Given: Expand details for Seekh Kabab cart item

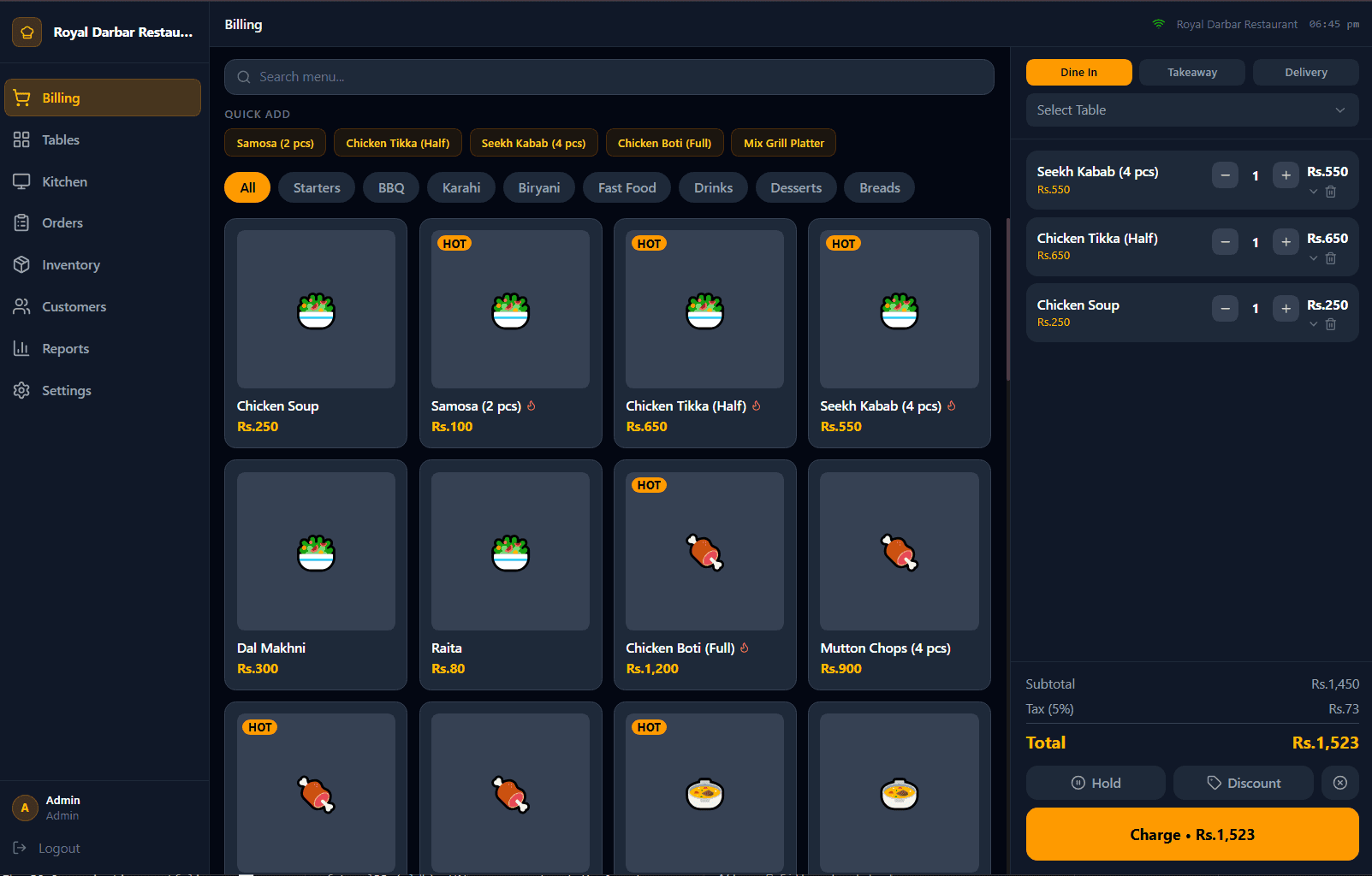Looking at the screenshot, I should click(1313, 192).
